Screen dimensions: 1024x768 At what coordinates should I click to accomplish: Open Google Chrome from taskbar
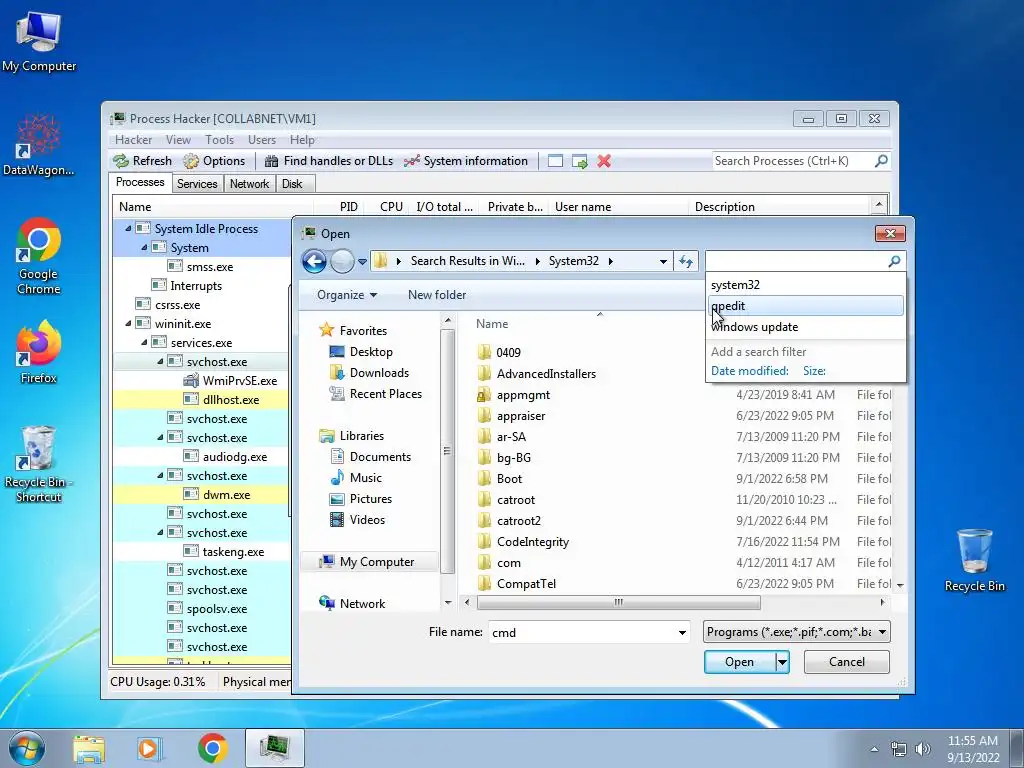tap(213, 748)
